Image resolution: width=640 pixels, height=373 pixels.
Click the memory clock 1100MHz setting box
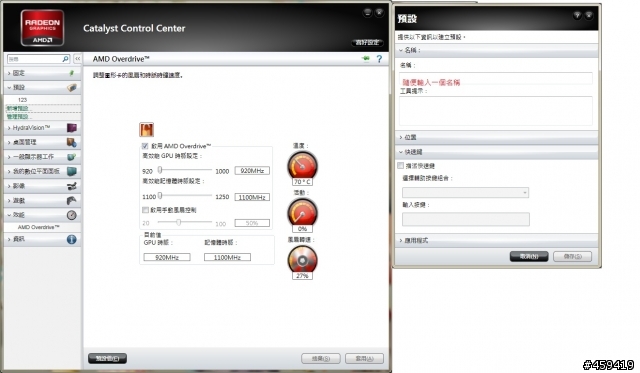pyautogui.click(x=252, y=197)
